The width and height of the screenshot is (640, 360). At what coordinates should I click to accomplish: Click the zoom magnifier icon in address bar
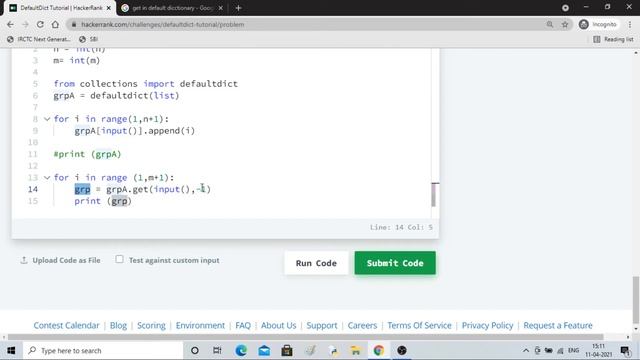coord(550,24)
